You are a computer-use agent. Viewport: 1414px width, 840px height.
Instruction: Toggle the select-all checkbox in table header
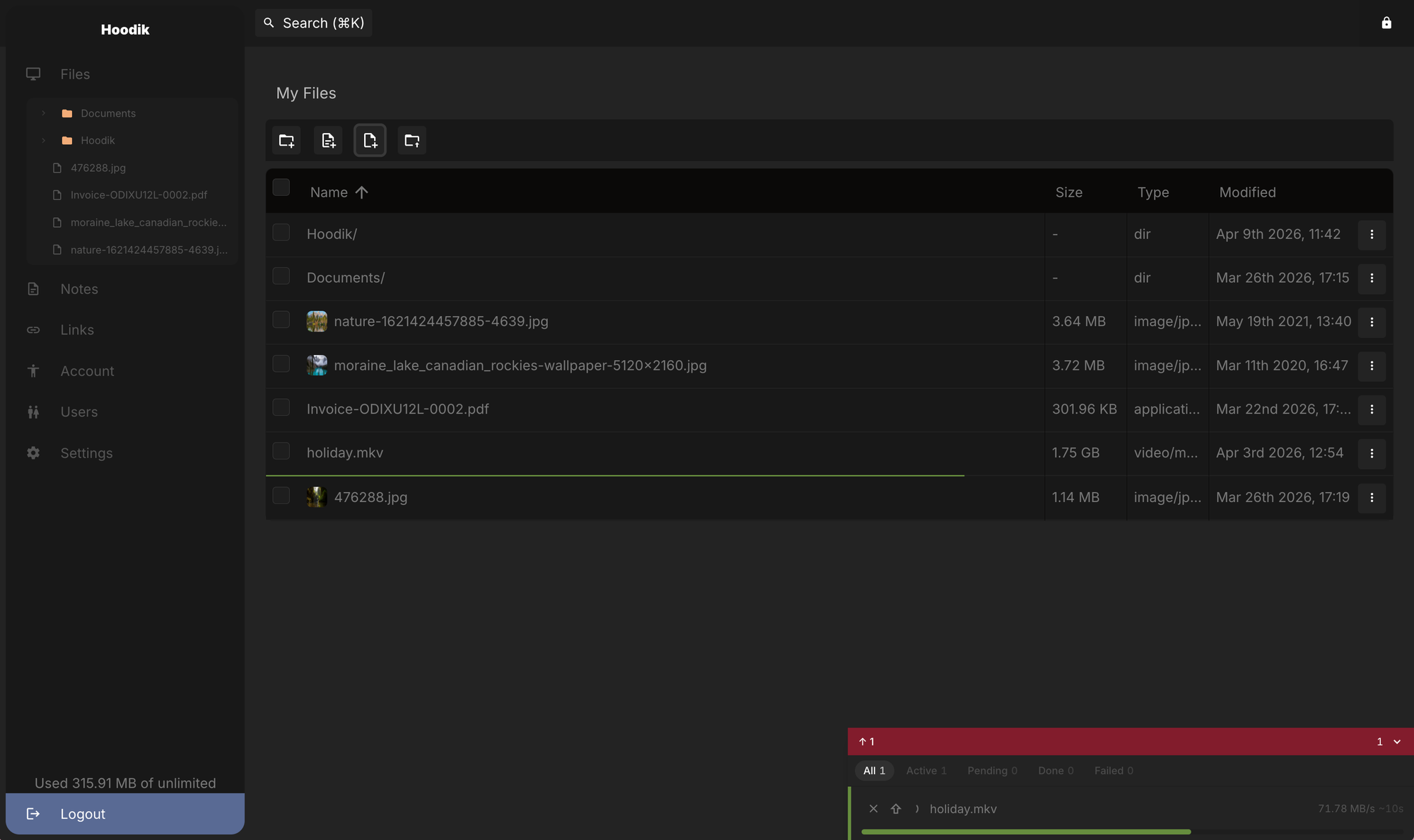[x=281, y=187]
